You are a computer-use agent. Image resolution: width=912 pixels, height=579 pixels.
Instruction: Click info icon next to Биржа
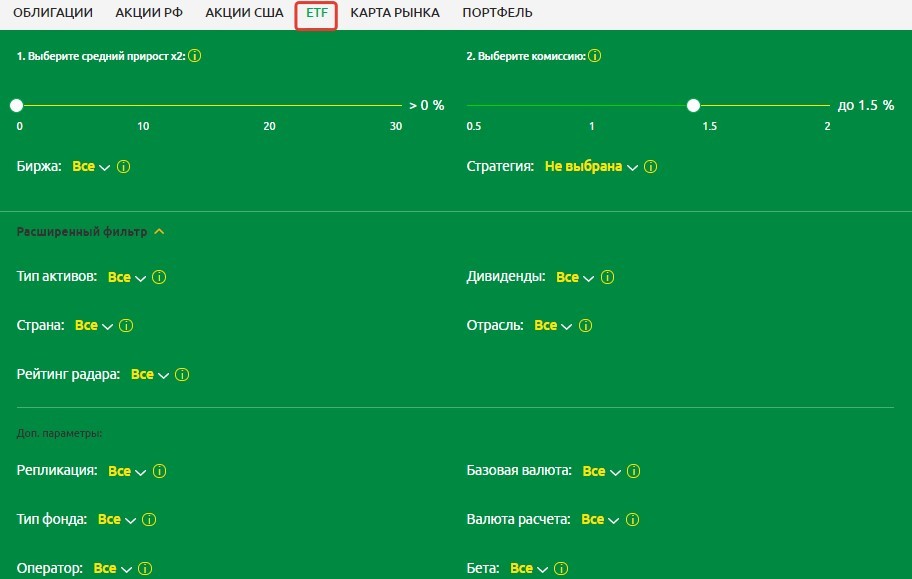click(x=124, y=167)
